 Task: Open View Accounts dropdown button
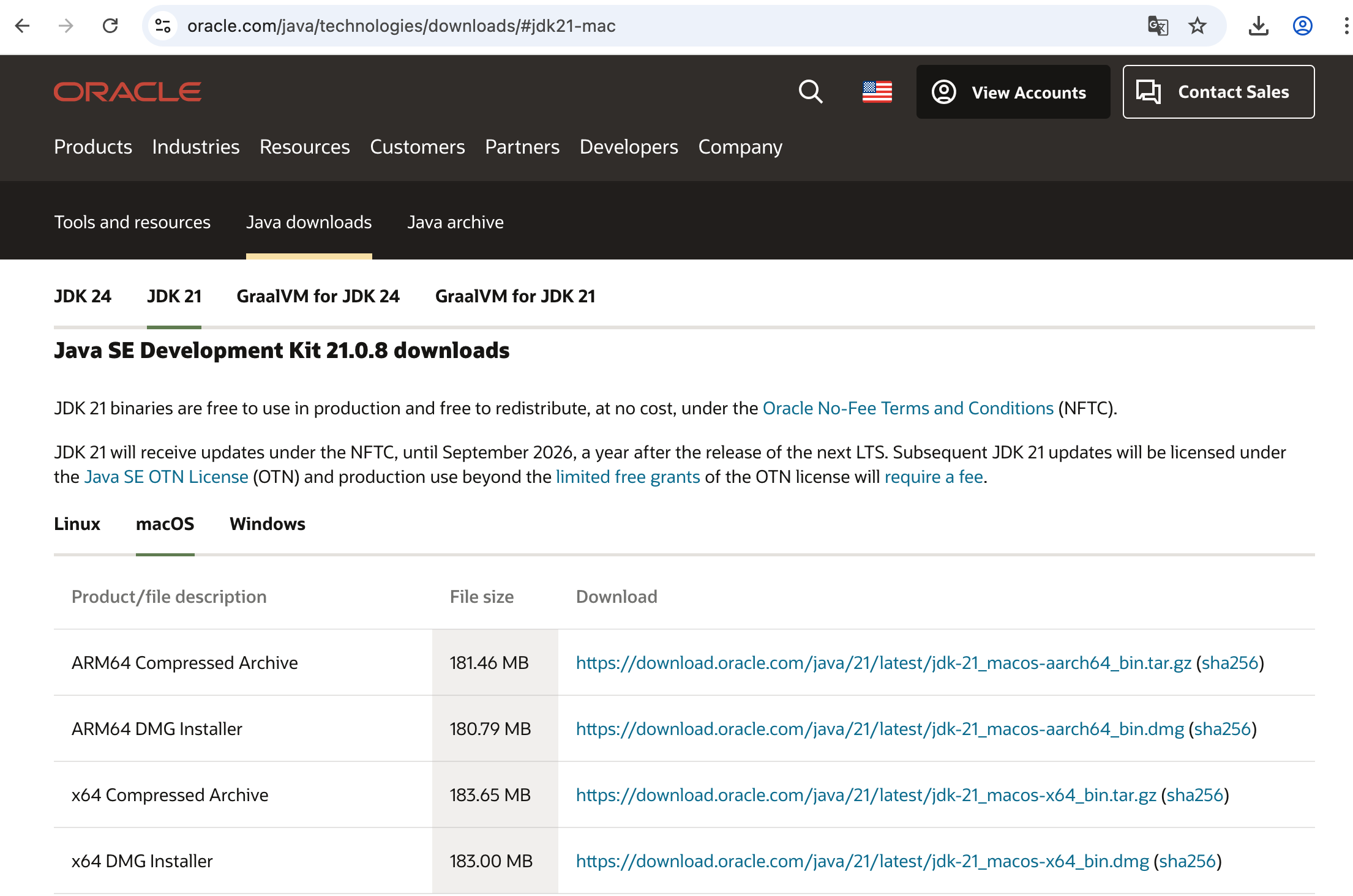(1013, 92)
